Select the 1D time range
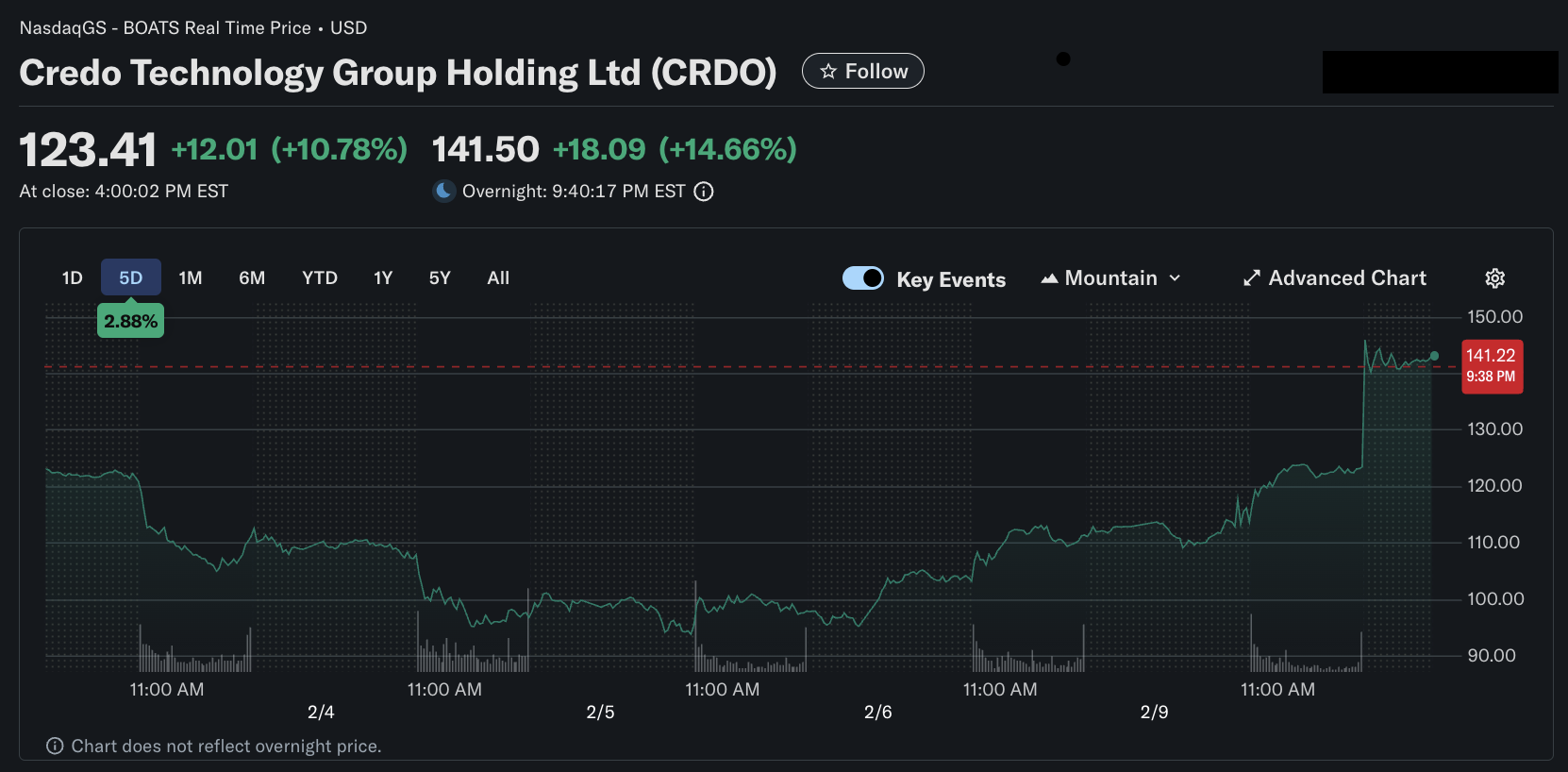The height and width of the screenshot is (772, 1568). click(x=73, y=278)
